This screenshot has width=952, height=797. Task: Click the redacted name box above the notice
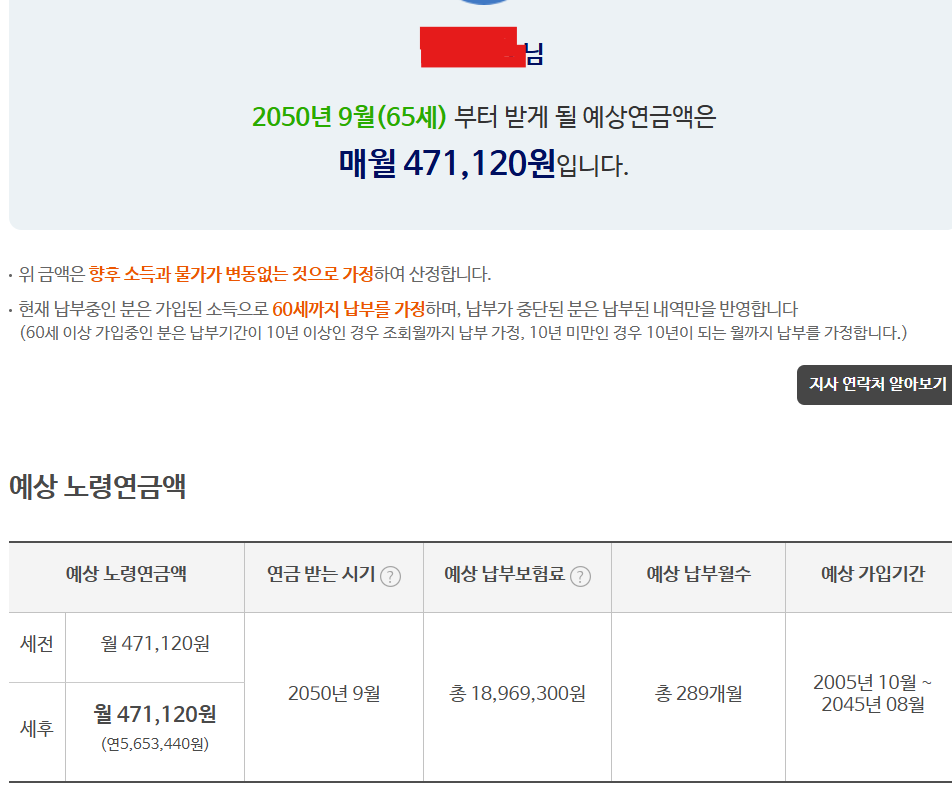(x=472, y=47)
